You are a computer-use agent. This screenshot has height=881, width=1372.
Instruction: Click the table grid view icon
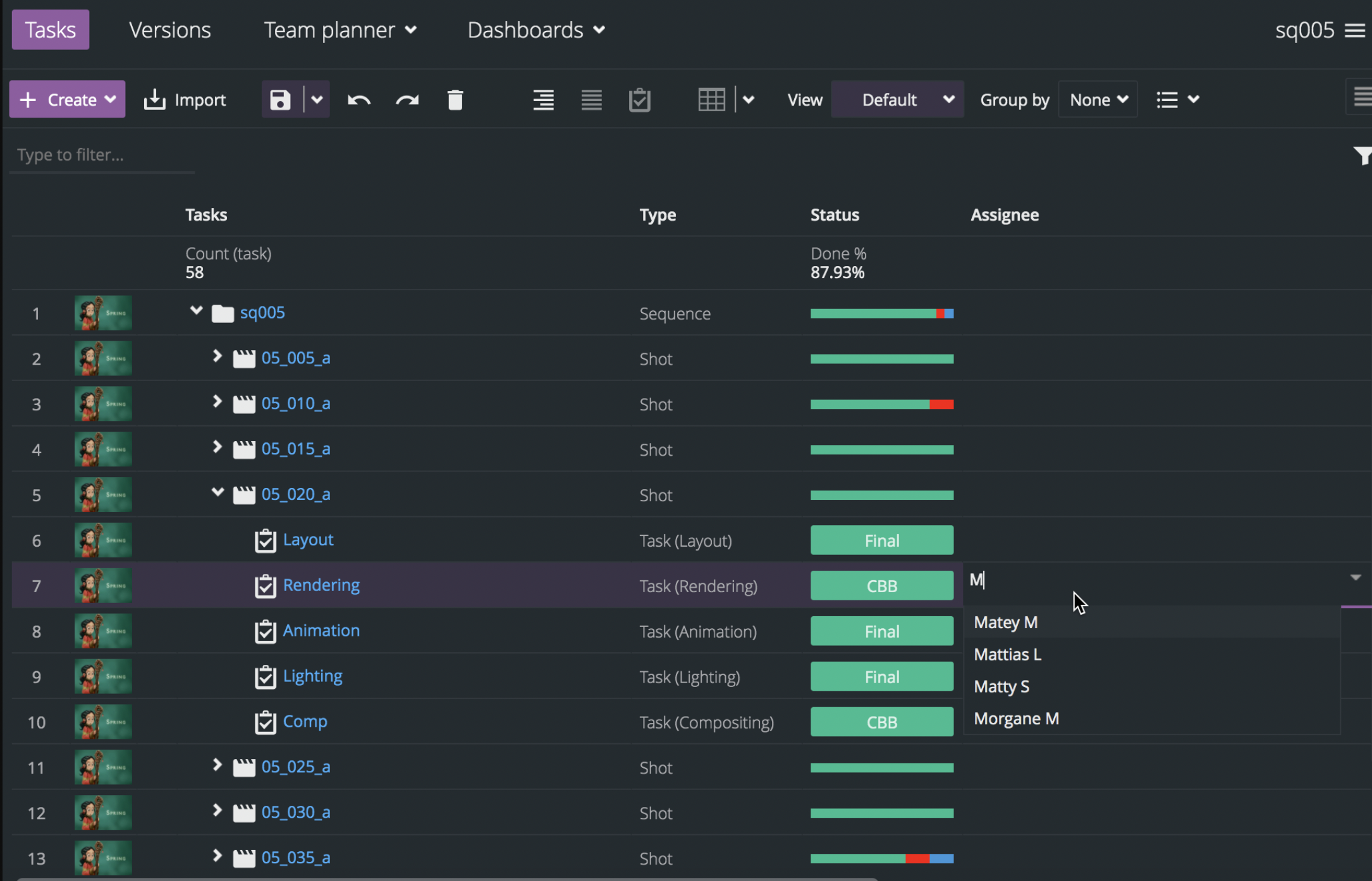712,99
